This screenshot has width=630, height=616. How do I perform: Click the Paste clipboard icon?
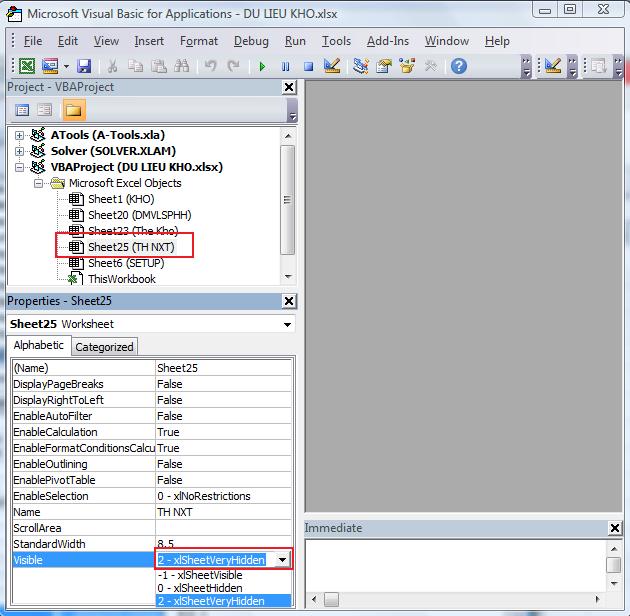(x=159, y=66)
